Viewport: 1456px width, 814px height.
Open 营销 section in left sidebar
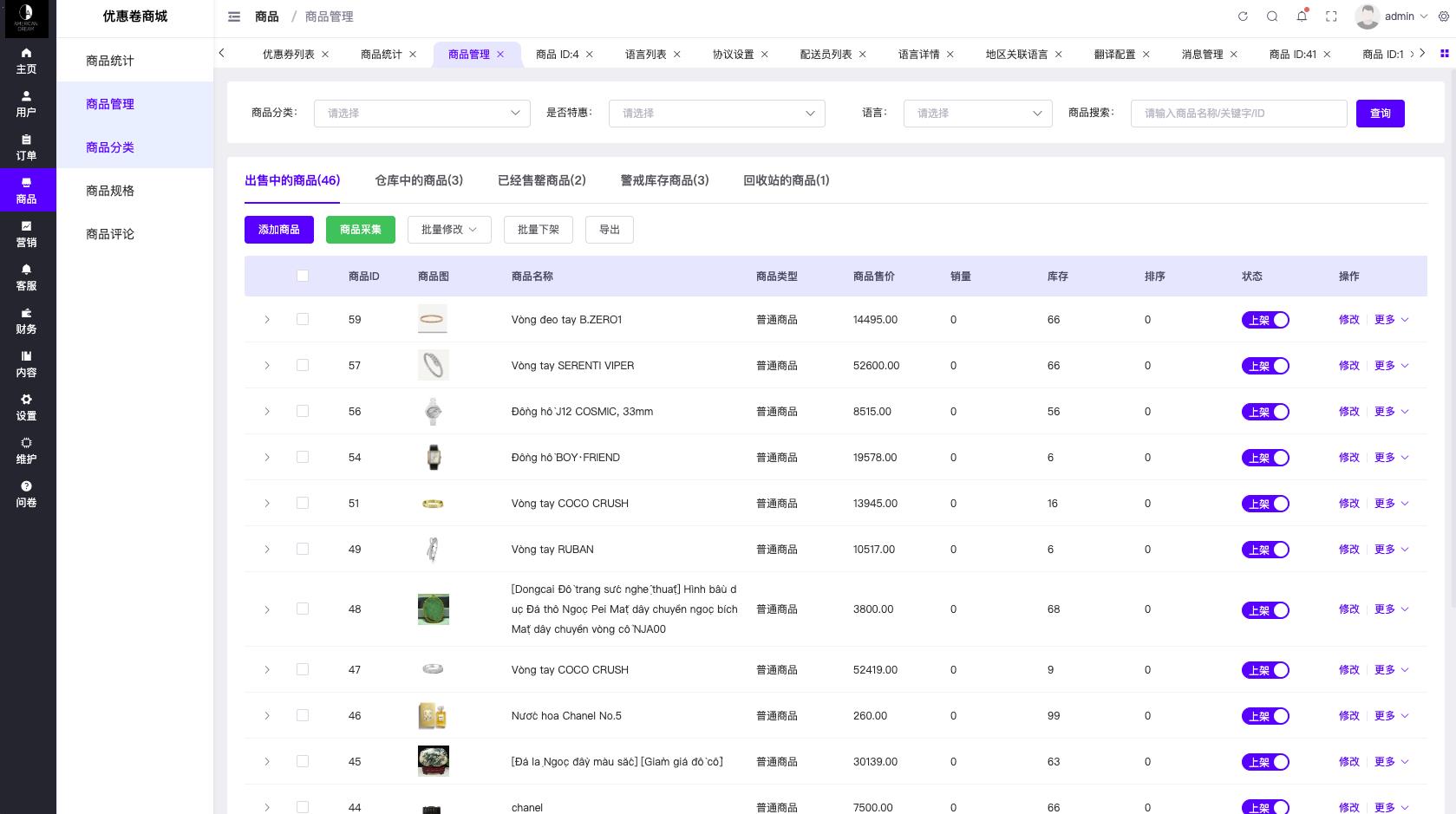coord(26,233)
